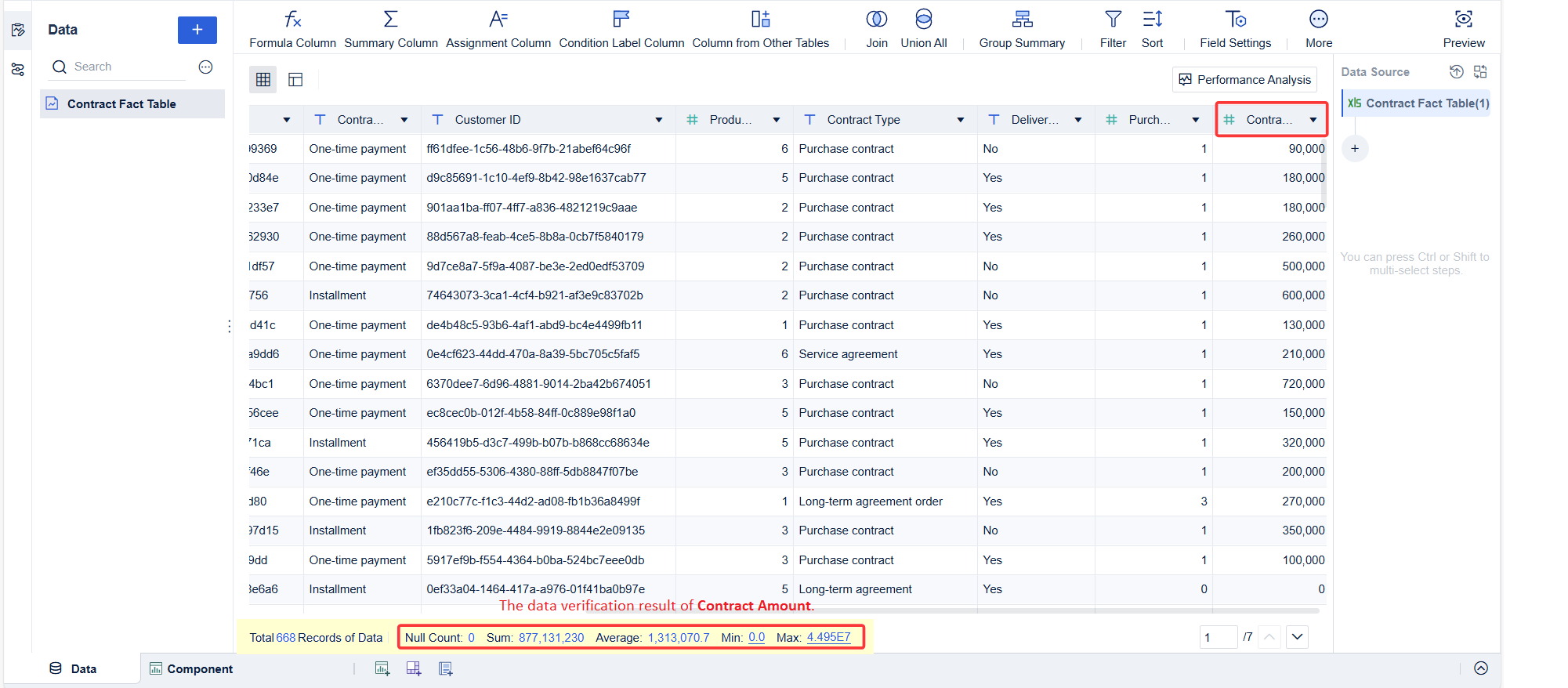Image resolution: width=1568 pixels, height=688 pixels.
Task: Apply a Filter step
Action: click(x=1113, y=29)
